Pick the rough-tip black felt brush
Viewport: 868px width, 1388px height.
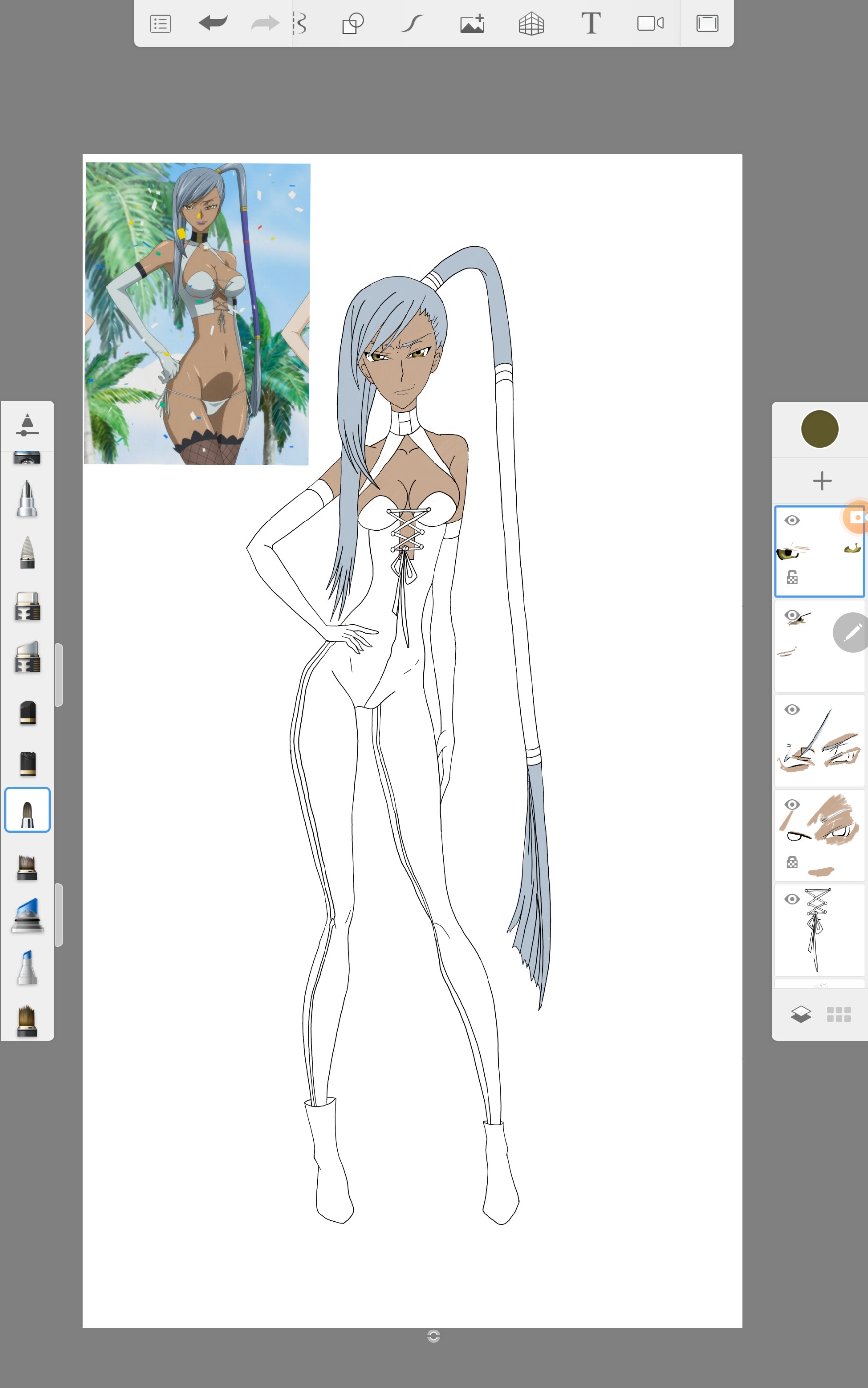[x=28, y=763]
